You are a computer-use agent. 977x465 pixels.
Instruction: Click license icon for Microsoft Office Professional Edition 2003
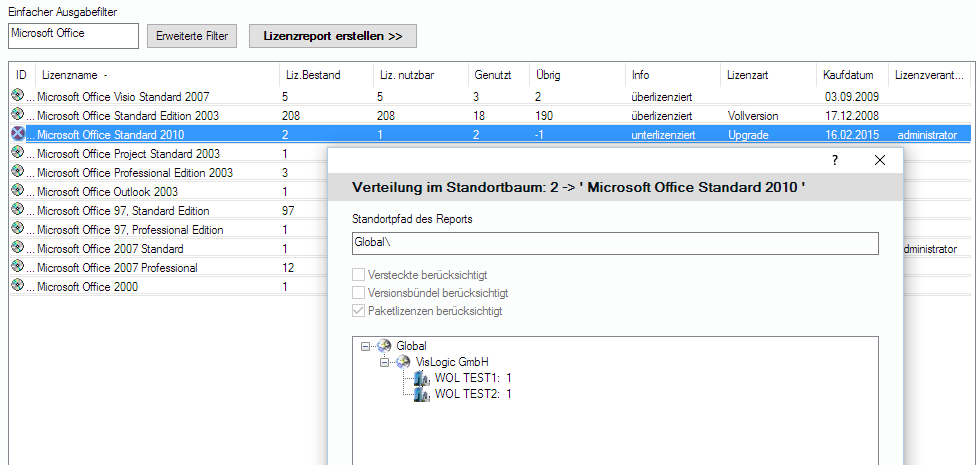pos(17,171)
